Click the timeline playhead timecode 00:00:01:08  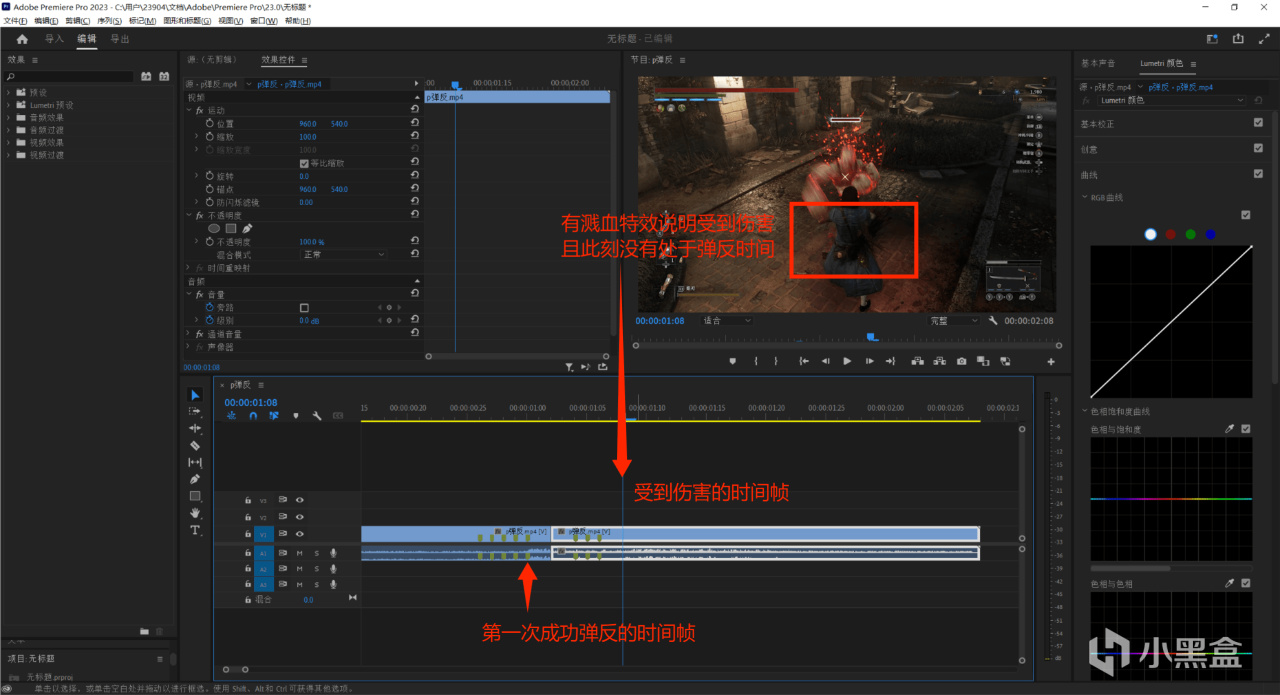(251, 402)
